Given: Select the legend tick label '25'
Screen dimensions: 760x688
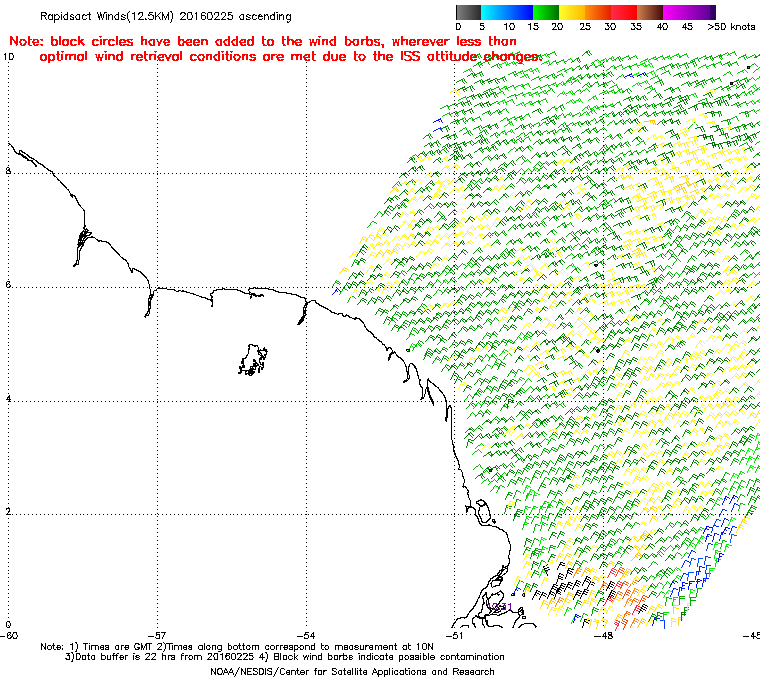Looking at the screenshot, I should click(x=585, y=27).
